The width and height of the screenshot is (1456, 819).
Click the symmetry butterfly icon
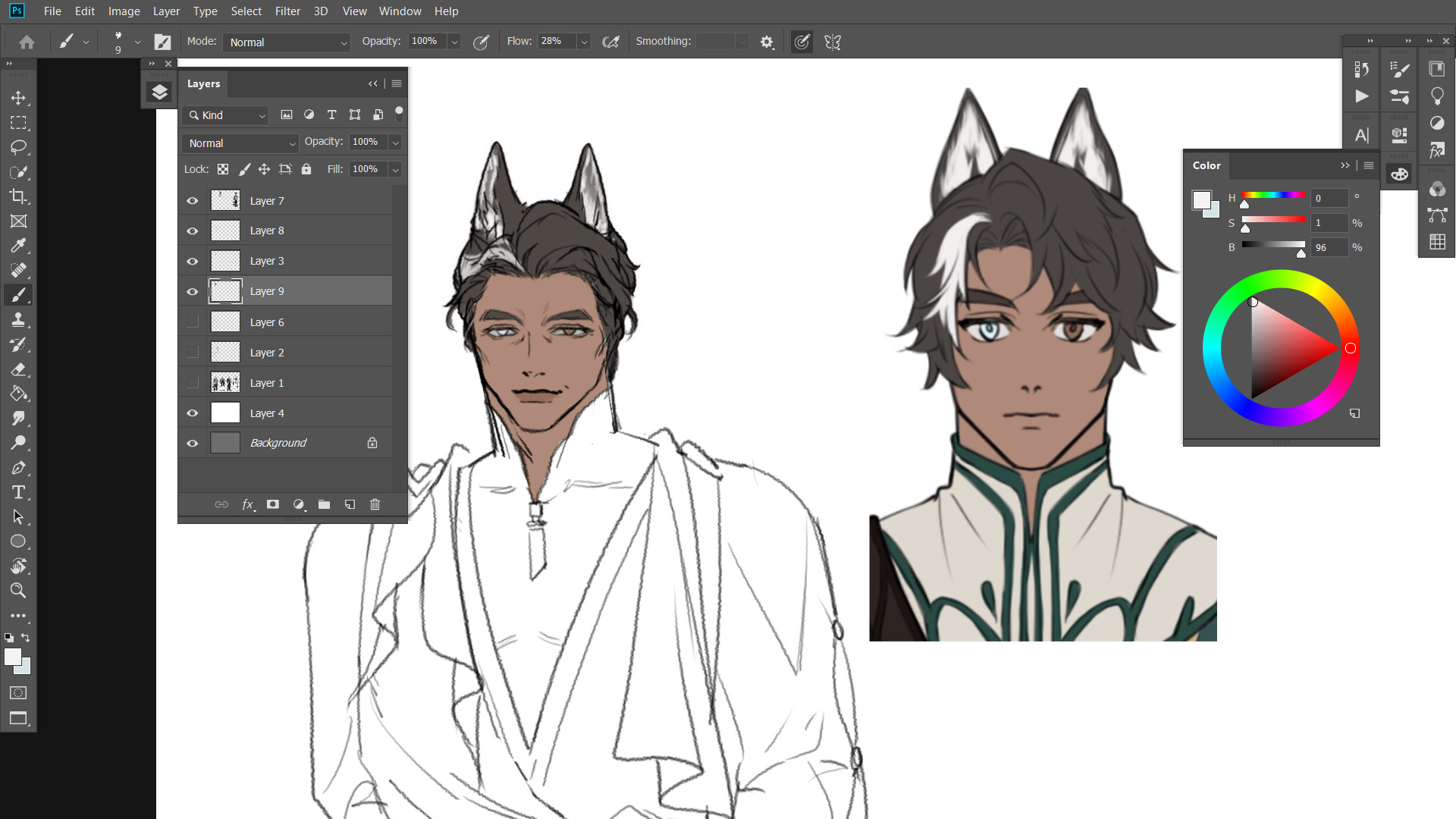(x=833, y=42)
